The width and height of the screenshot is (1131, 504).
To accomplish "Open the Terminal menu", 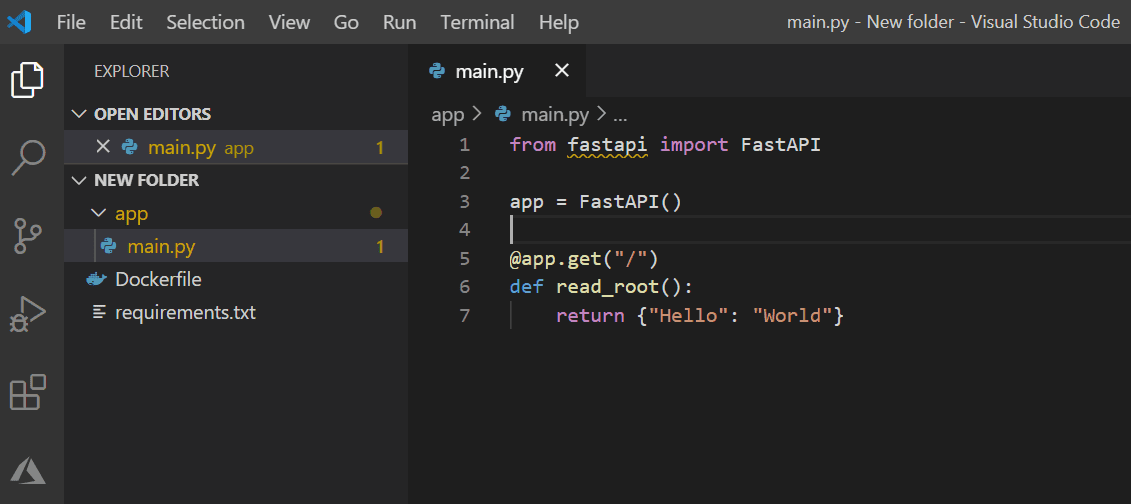I will [478, 22].
